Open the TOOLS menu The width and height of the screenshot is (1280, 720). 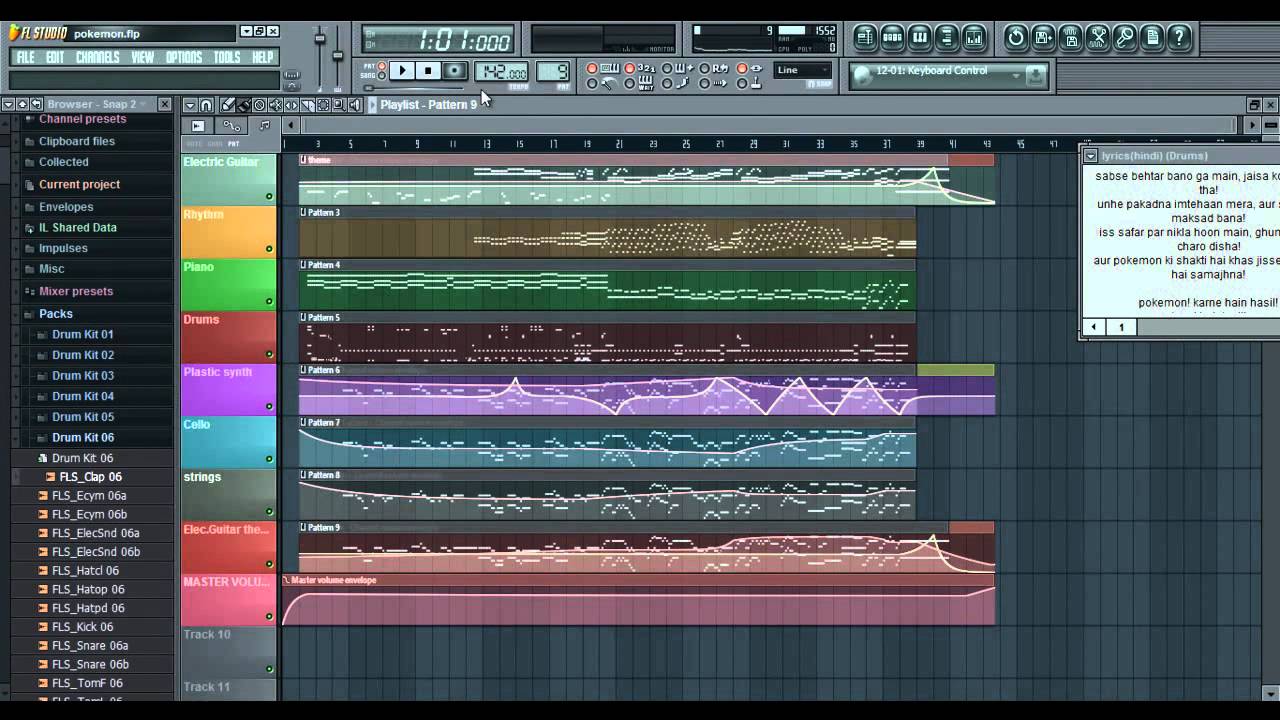click(227, 58)
